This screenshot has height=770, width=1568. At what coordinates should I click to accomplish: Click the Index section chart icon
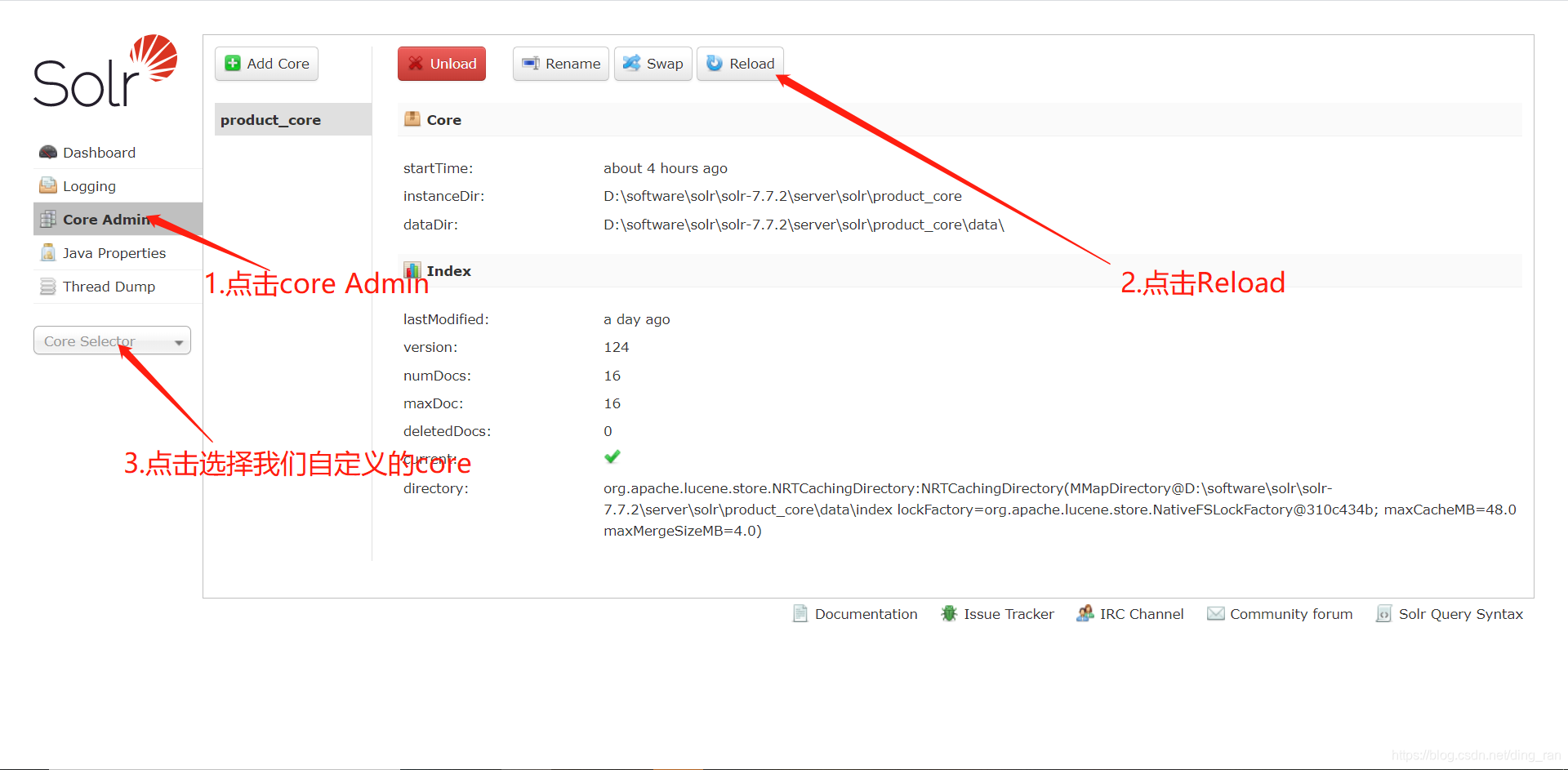(412, 270)
